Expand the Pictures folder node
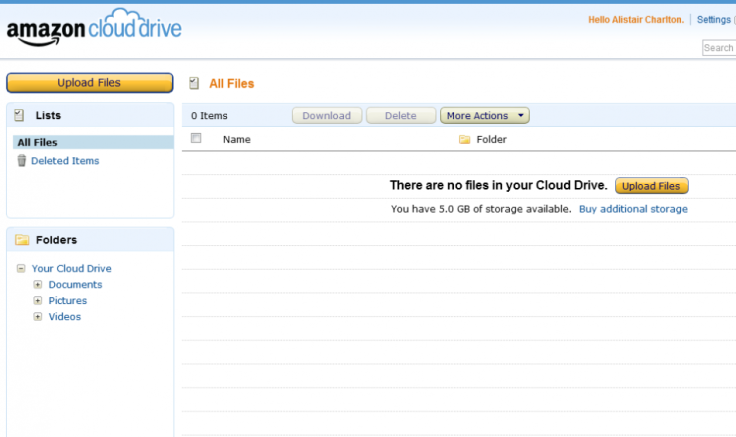The height and width of the screenshot is (437, 736). click(x=38, y=300)
